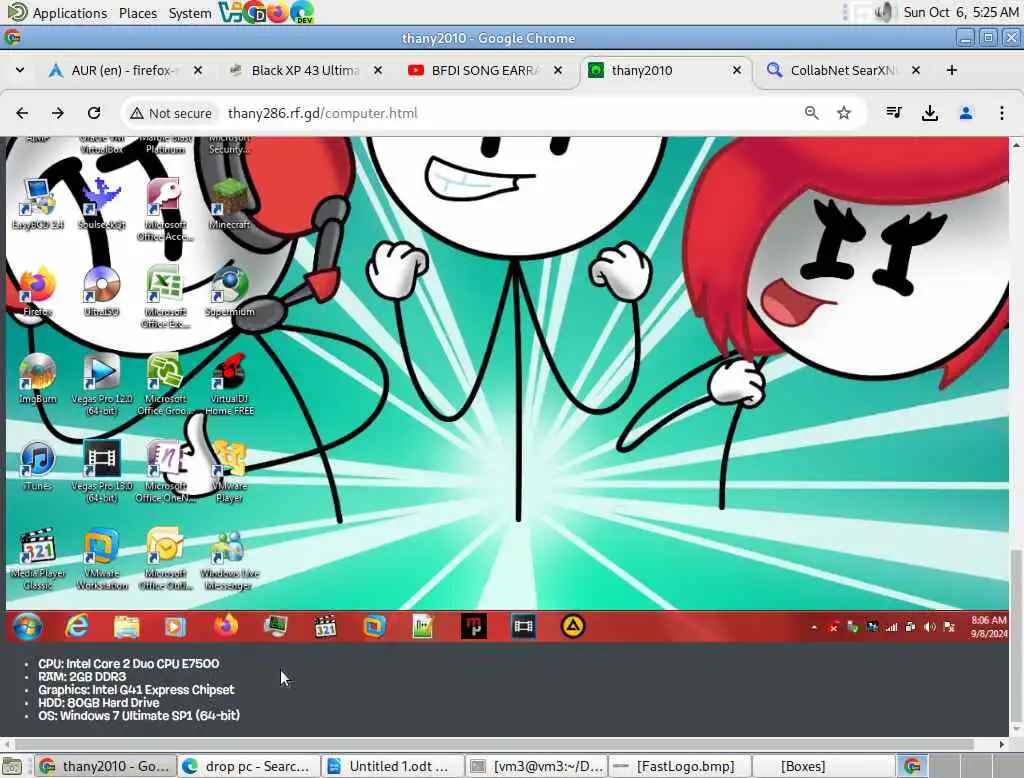Viewport: 1024px width, 778px height.
Task: Open the System menu
Action: click(189, 13)
